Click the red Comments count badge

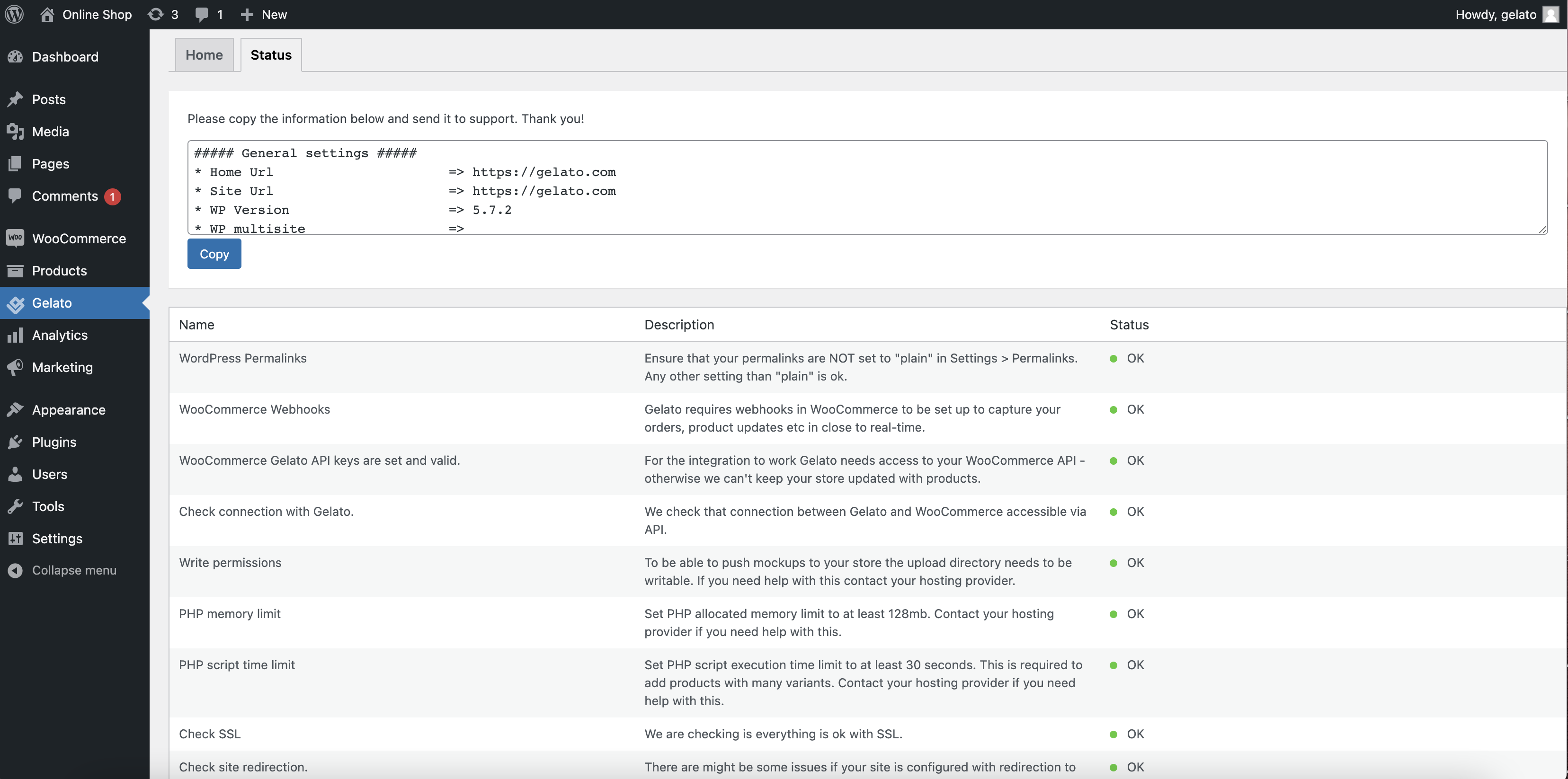(x=113, y=196)
